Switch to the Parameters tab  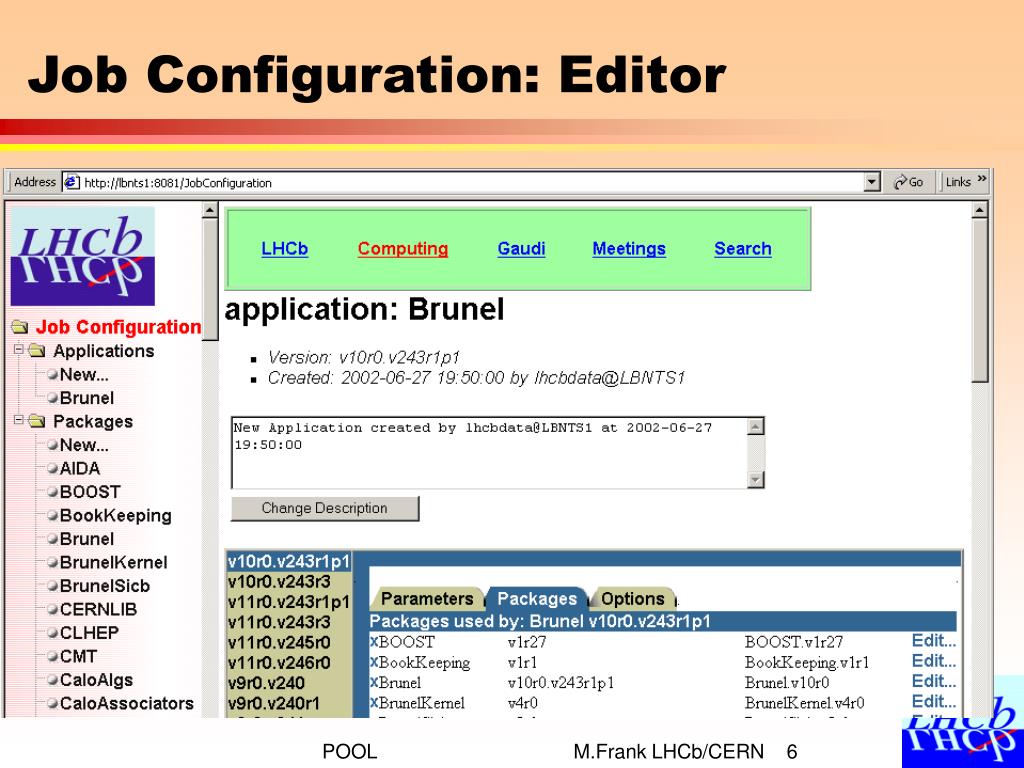click(427, 599)
